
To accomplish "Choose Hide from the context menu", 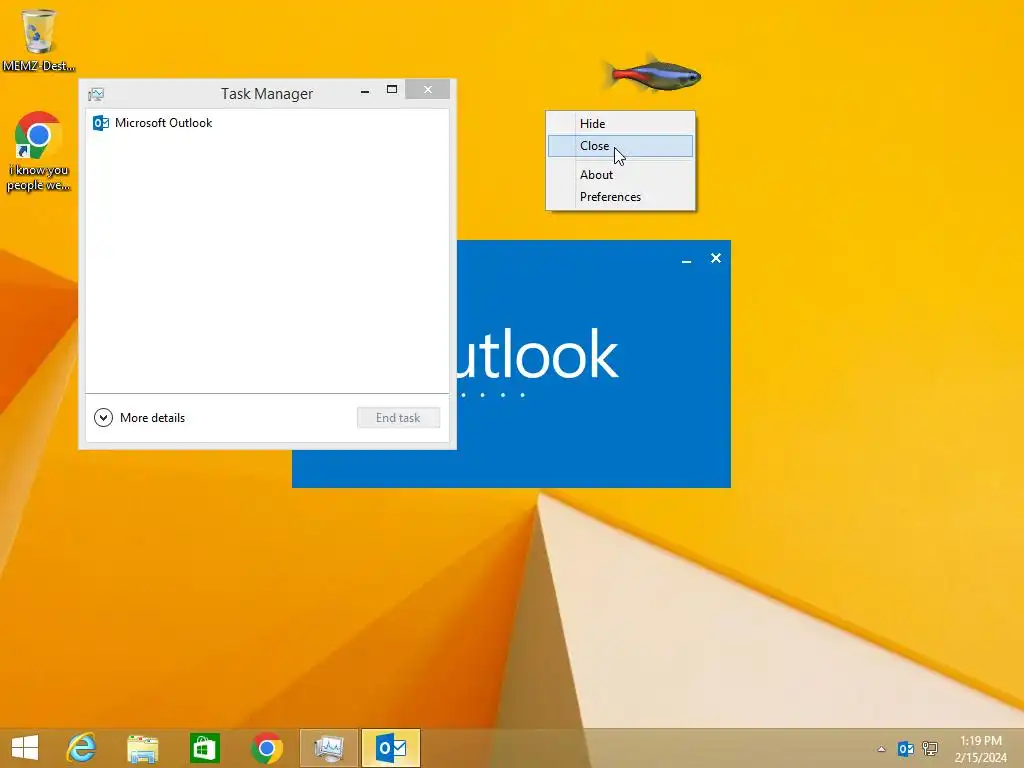I will 620,123.
